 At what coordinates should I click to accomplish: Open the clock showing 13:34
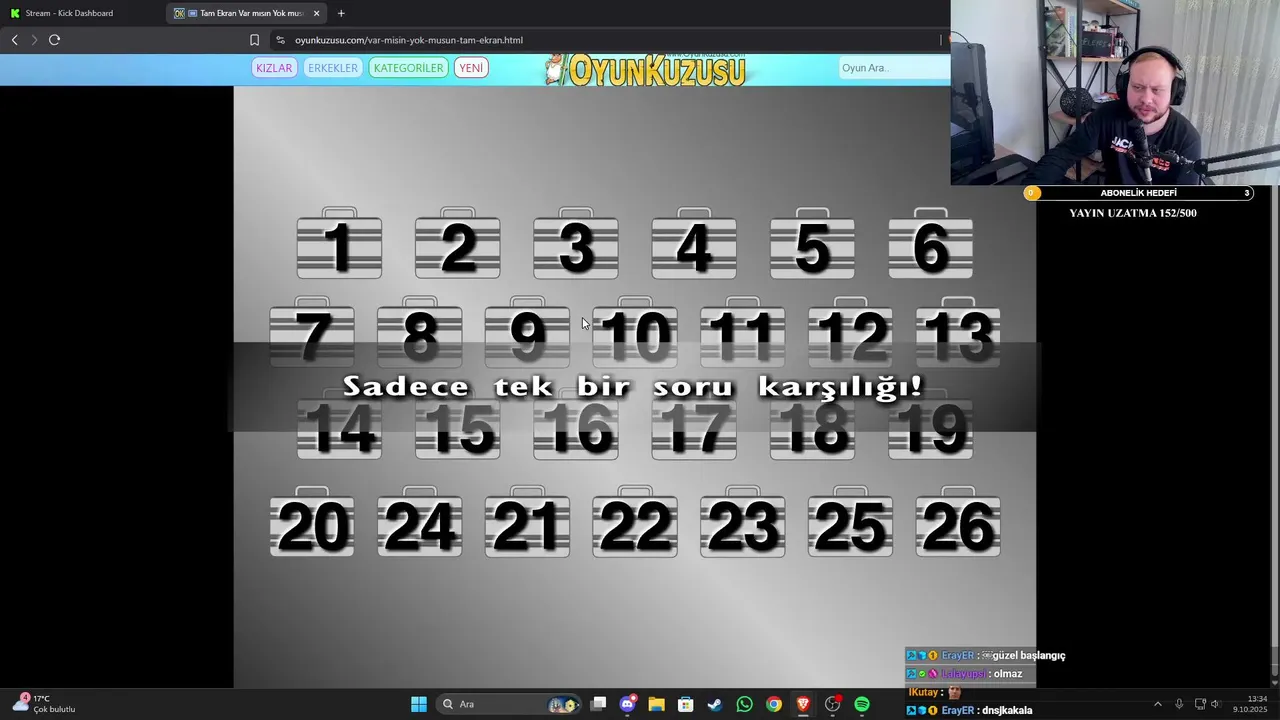(x=1250, y=704)
